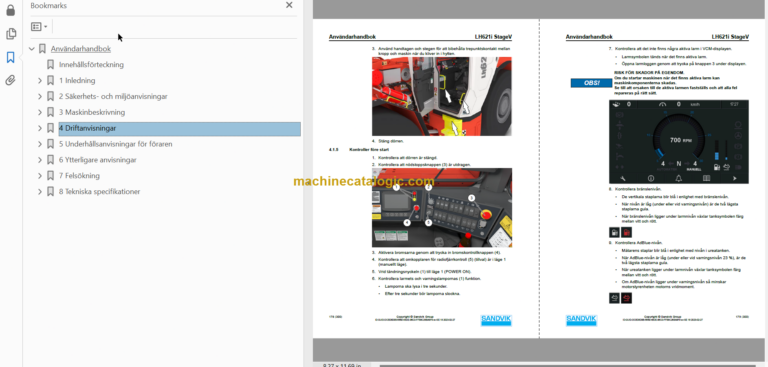Expand the 3 Maskinbeskrivning bookmark
Image resolution: width=768 pixels, height=367 pixels.
pyautogui.click(x=40, y=112)
